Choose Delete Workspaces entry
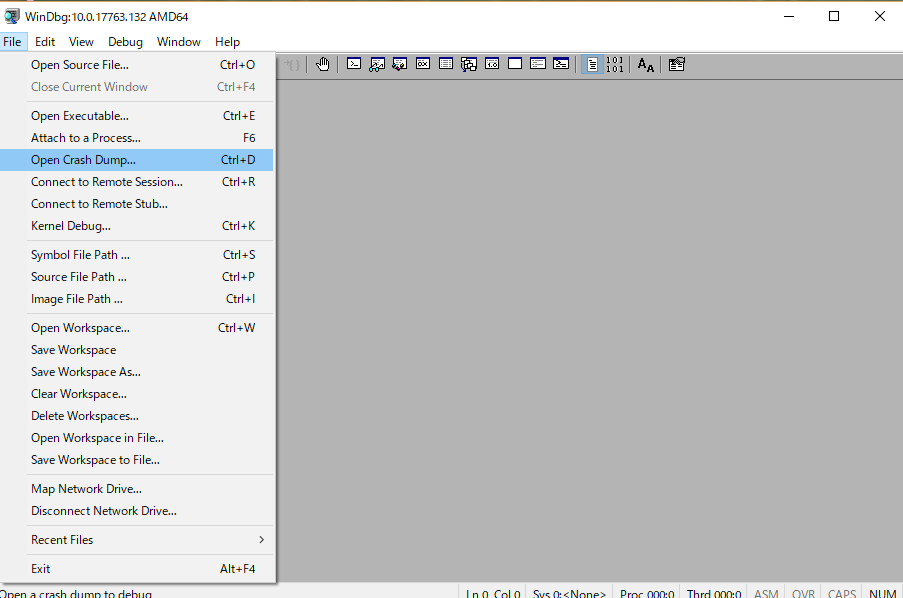Image resolution: width=903 pixels, height=598 pixels. [136, 415]
